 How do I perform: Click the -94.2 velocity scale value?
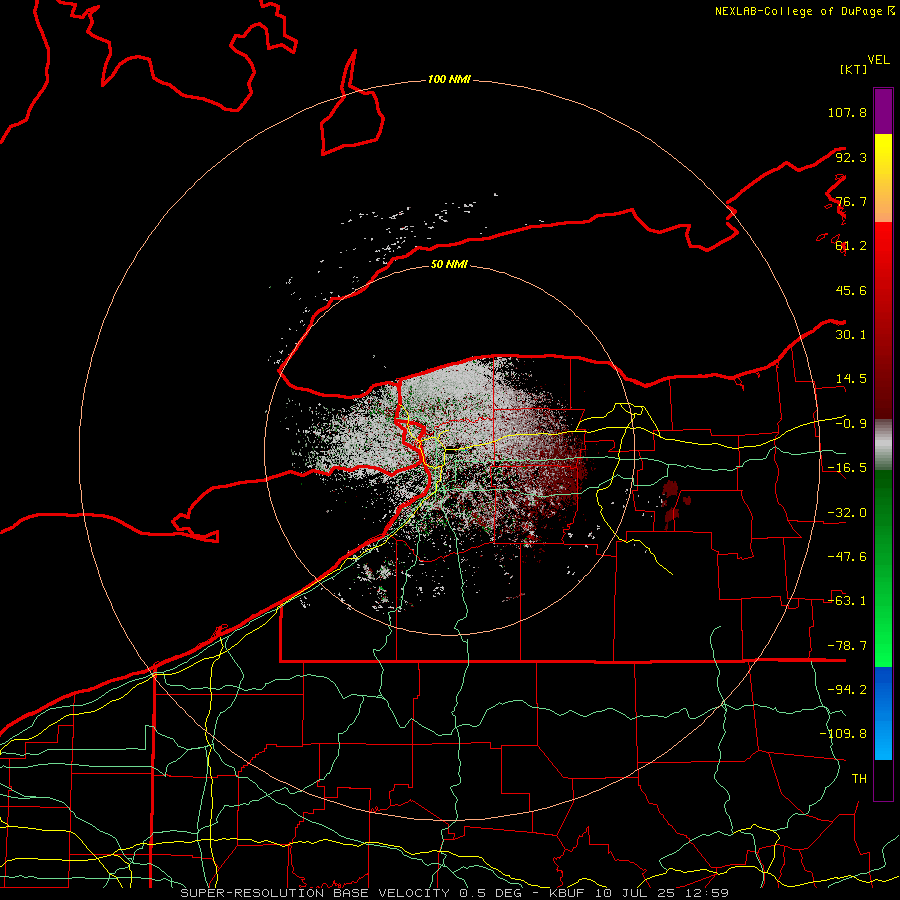click(x=847, y=690)
